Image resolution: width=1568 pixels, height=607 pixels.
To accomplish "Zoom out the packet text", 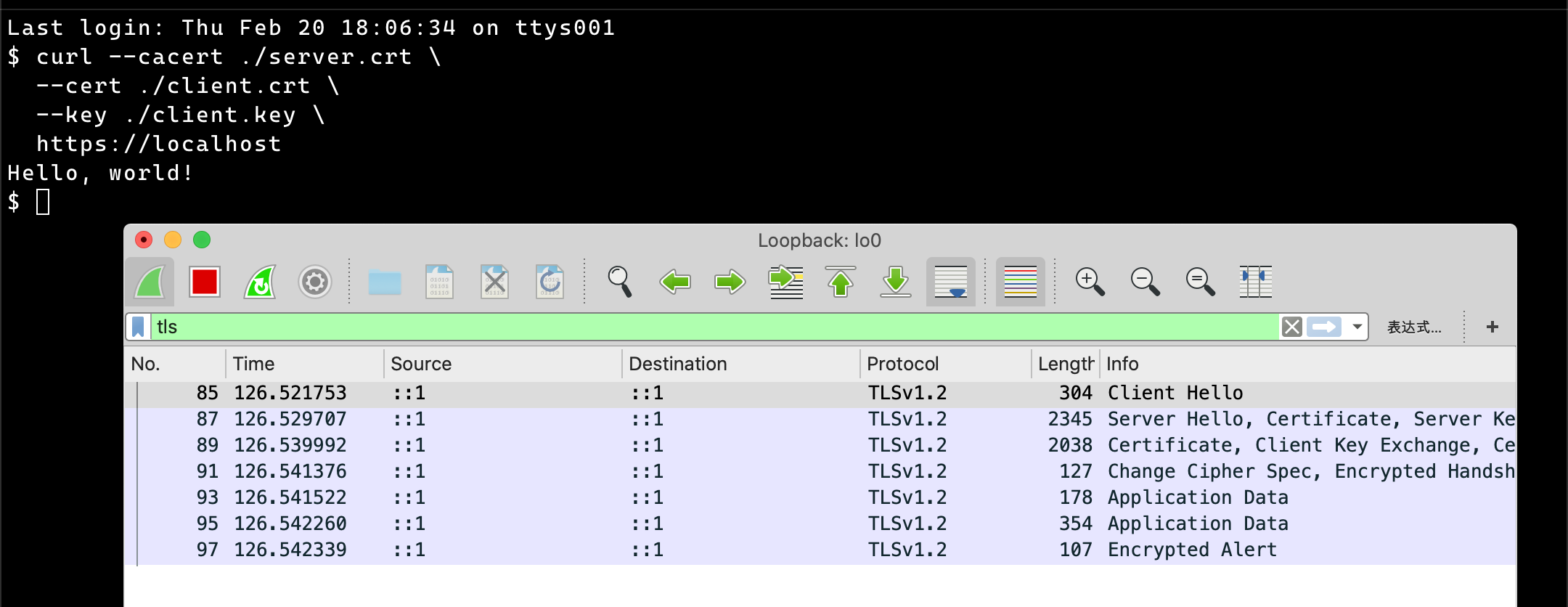I will click(1145, 282).
